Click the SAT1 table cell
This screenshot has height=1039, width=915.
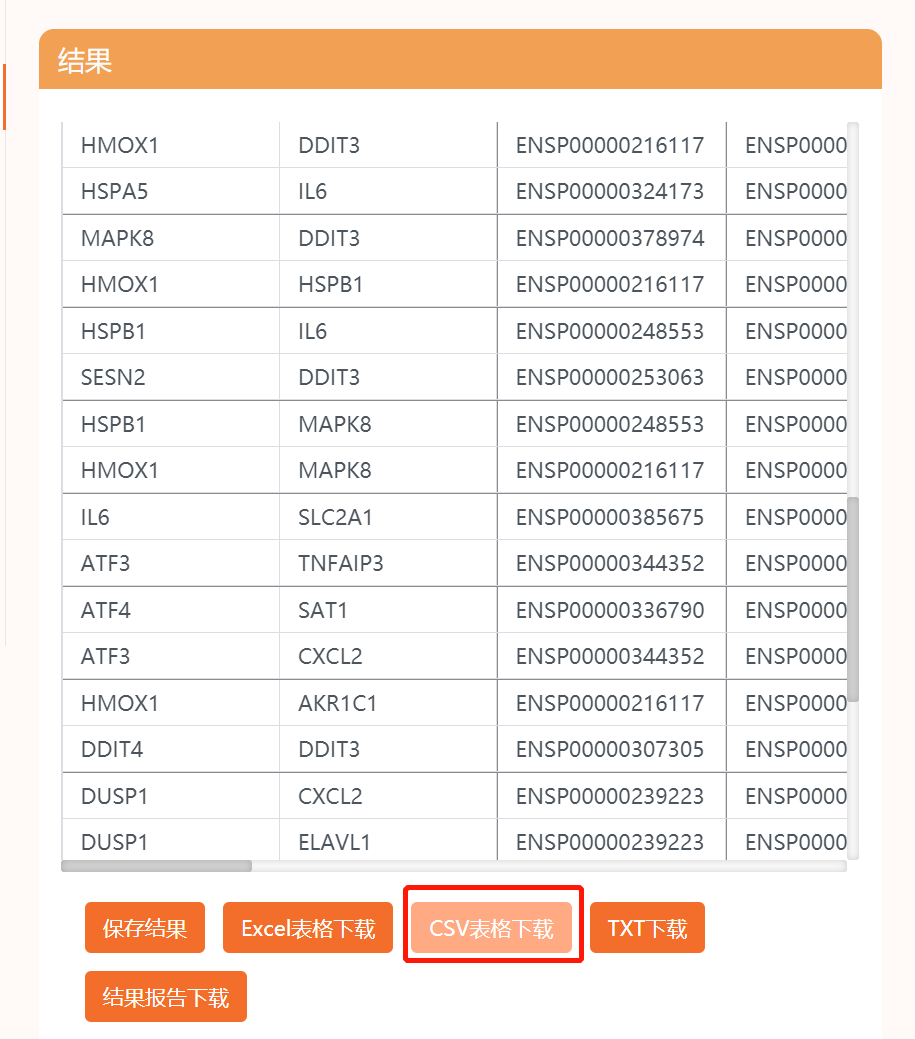point(323,610)
